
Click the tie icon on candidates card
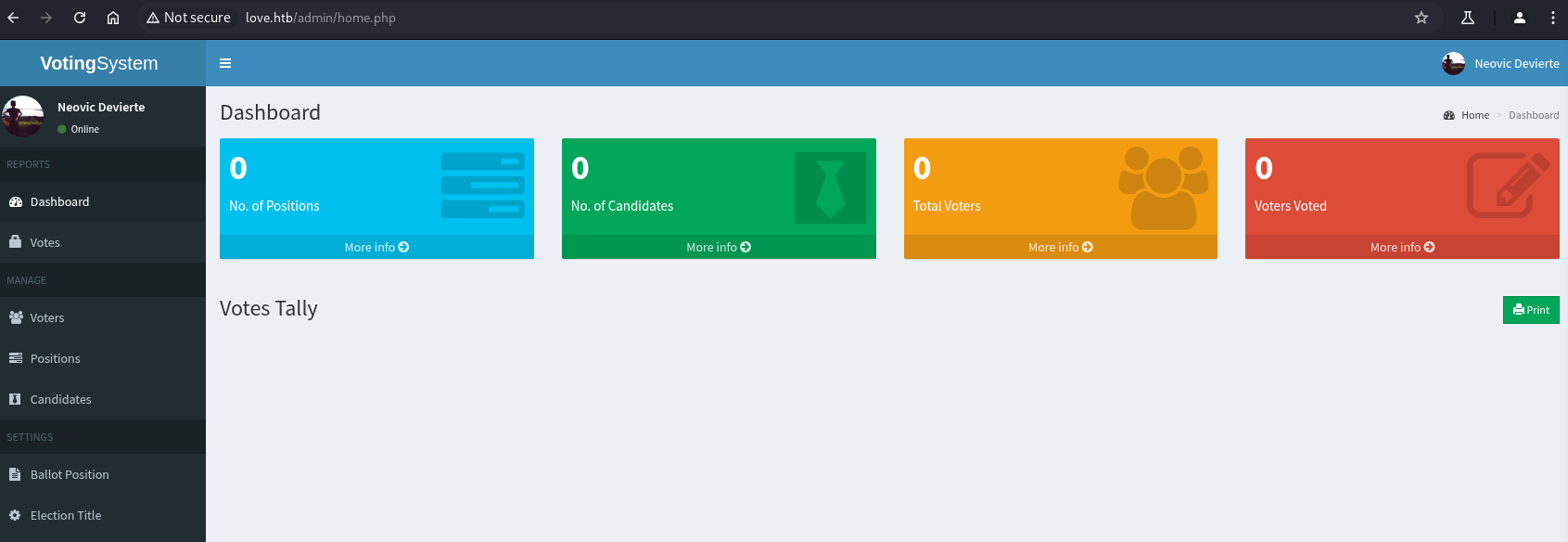(x=831, y=188)
